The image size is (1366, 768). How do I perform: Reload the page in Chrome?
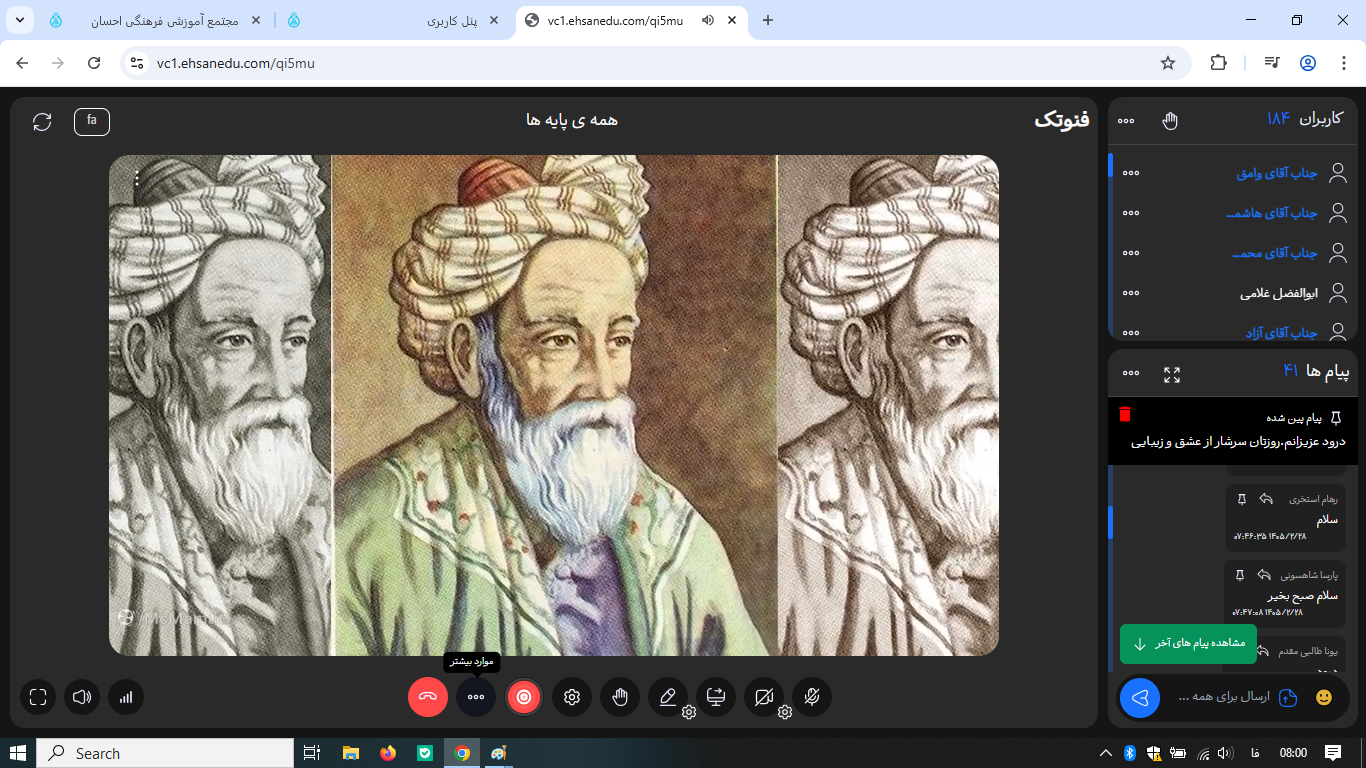pyautogui.click(x=94, y=63)
